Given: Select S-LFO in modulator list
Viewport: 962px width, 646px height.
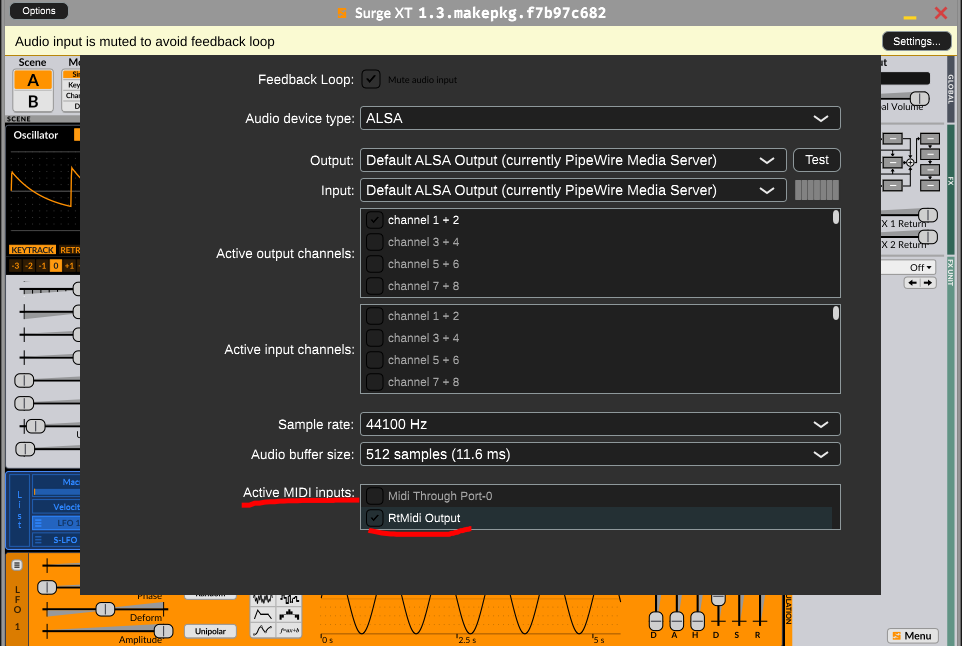Looking at the screenshot, I should 56,540.
